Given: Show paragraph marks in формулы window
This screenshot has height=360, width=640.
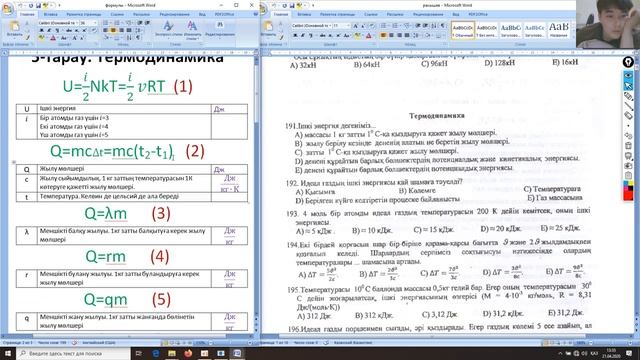Looking at the screenshot, I should [x=138, y=38].
